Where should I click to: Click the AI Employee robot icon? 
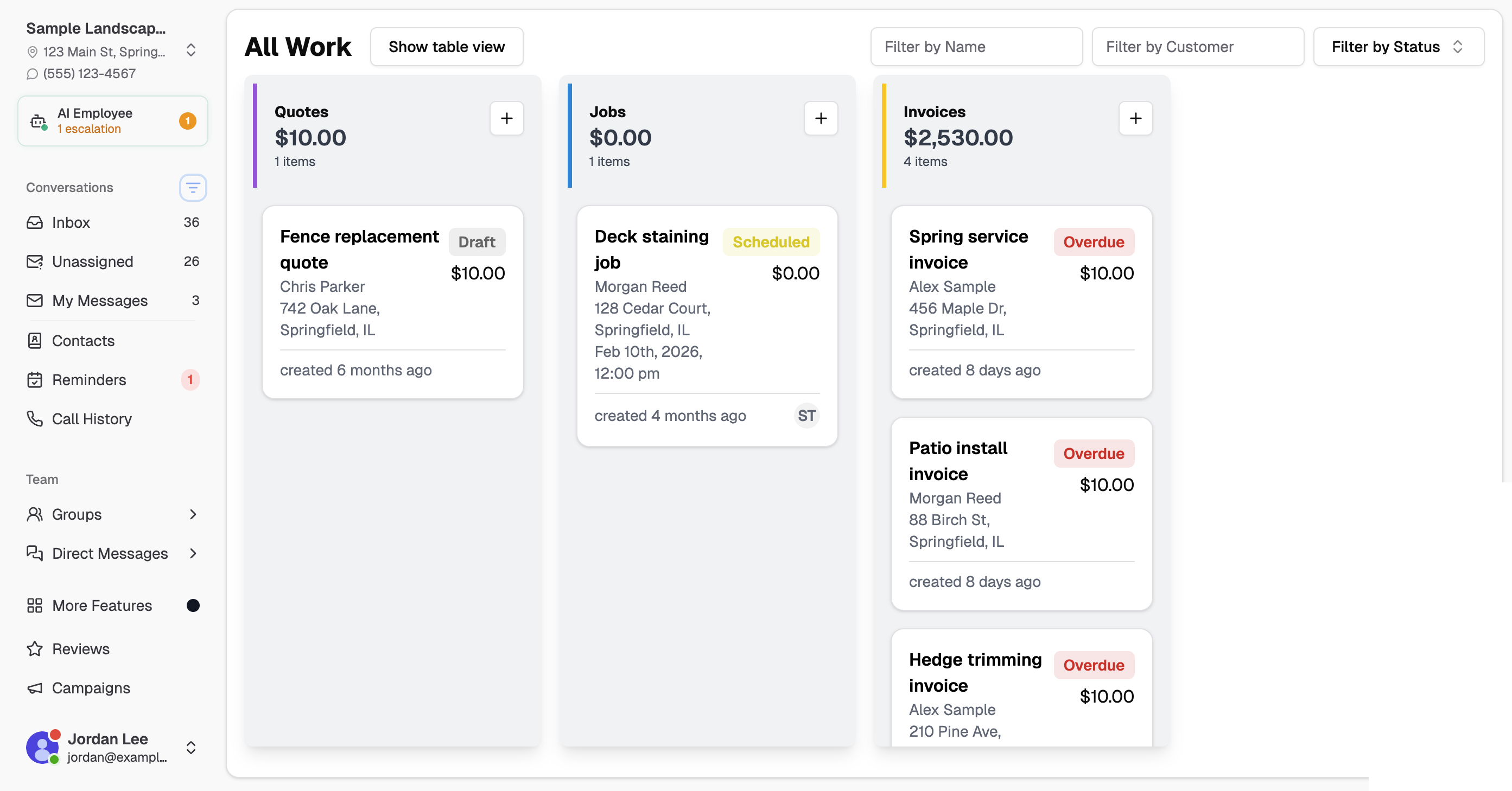coord(39,122)
